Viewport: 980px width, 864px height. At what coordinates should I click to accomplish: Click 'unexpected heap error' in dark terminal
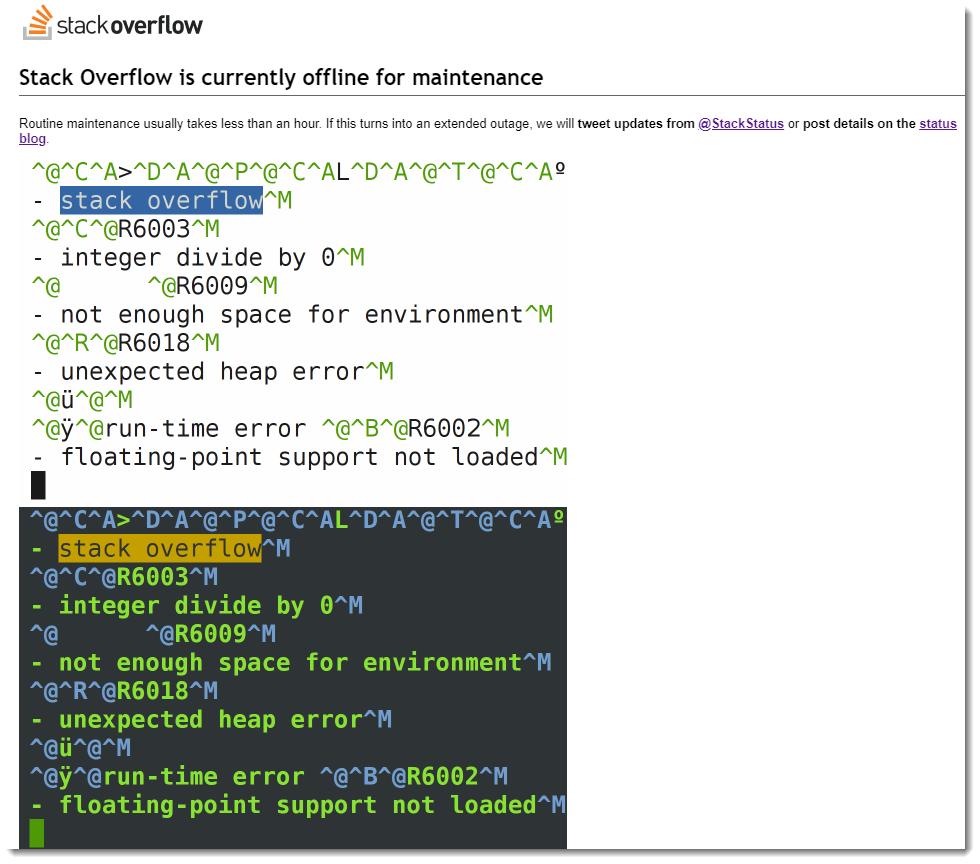tap(210, 719)
